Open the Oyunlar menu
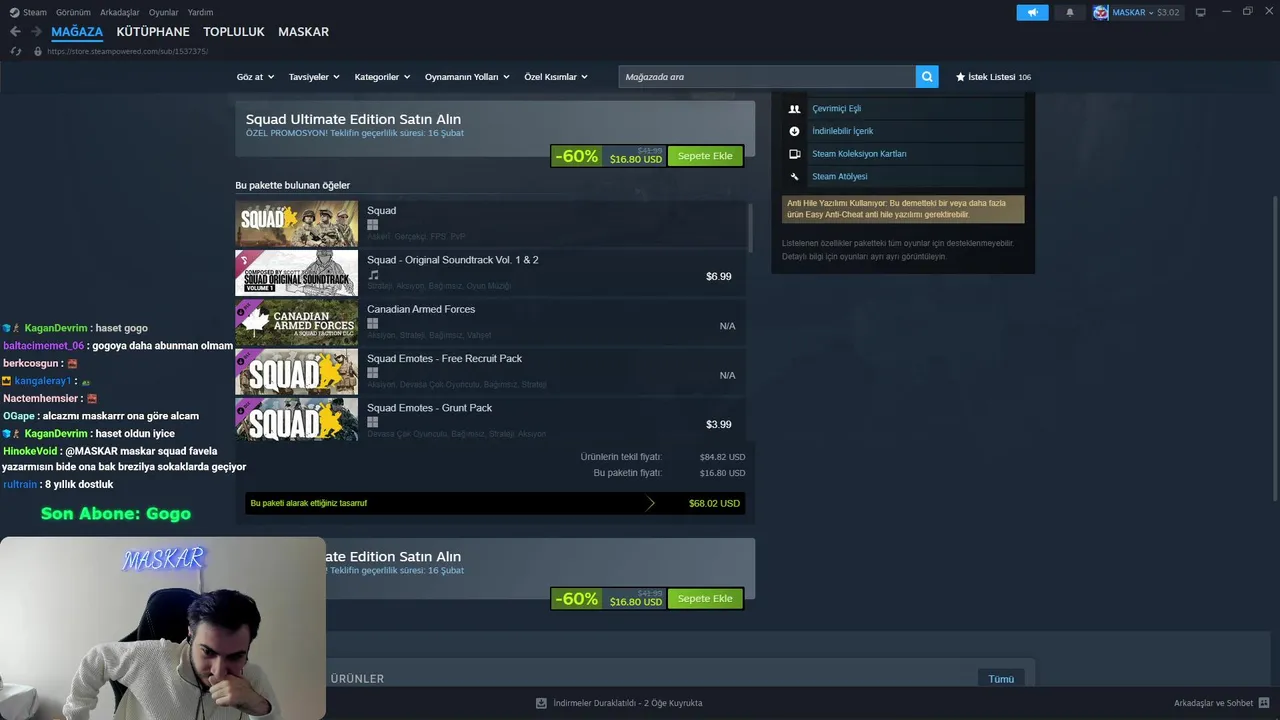1280x720 pixels. pos(163,12)
